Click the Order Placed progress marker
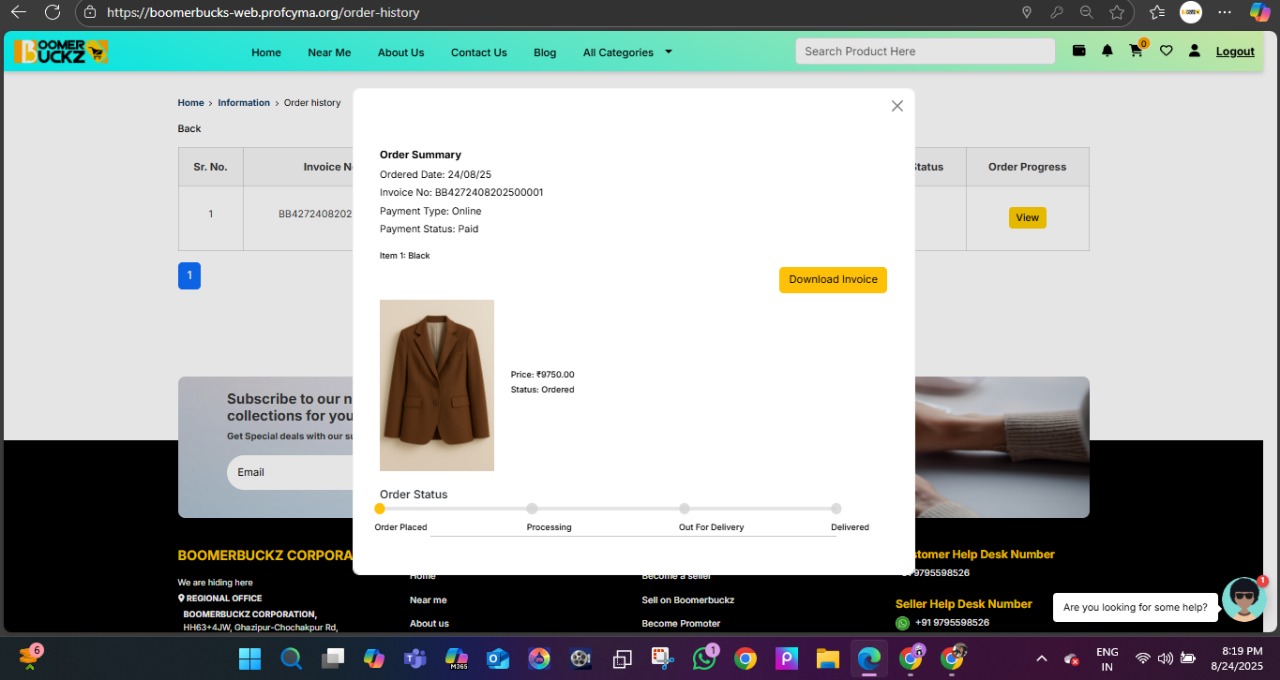The width and height of the screenshot is (1280, 680). click(380, 509)
